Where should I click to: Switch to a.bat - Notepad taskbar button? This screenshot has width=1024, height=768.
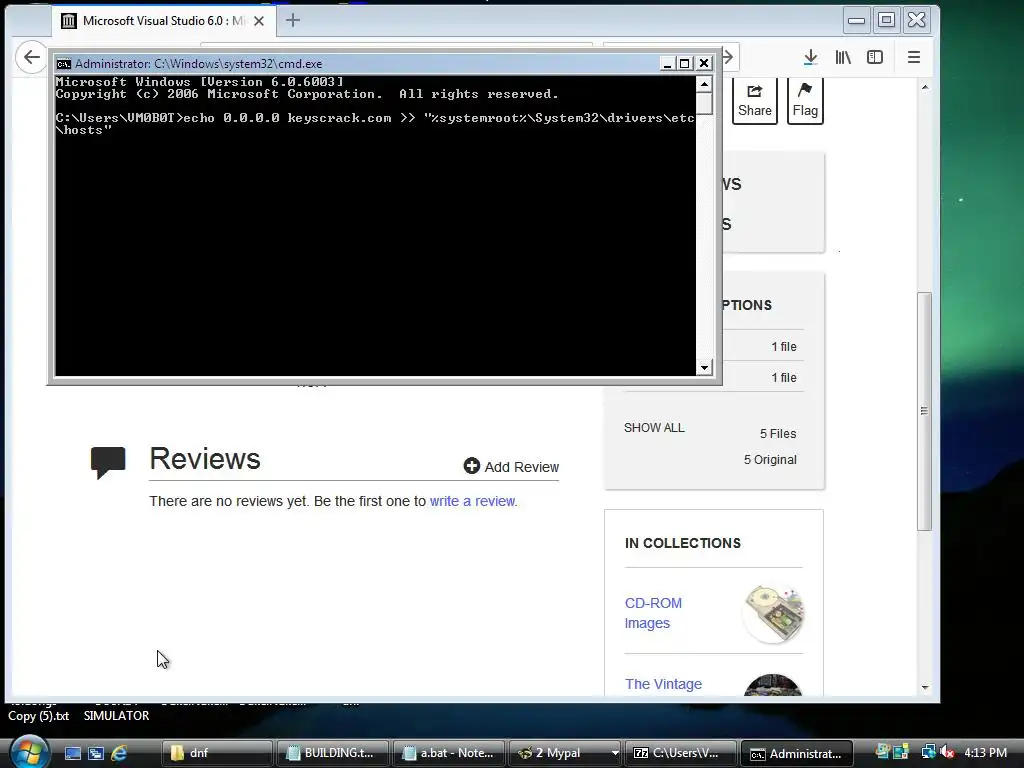(449, 753)
